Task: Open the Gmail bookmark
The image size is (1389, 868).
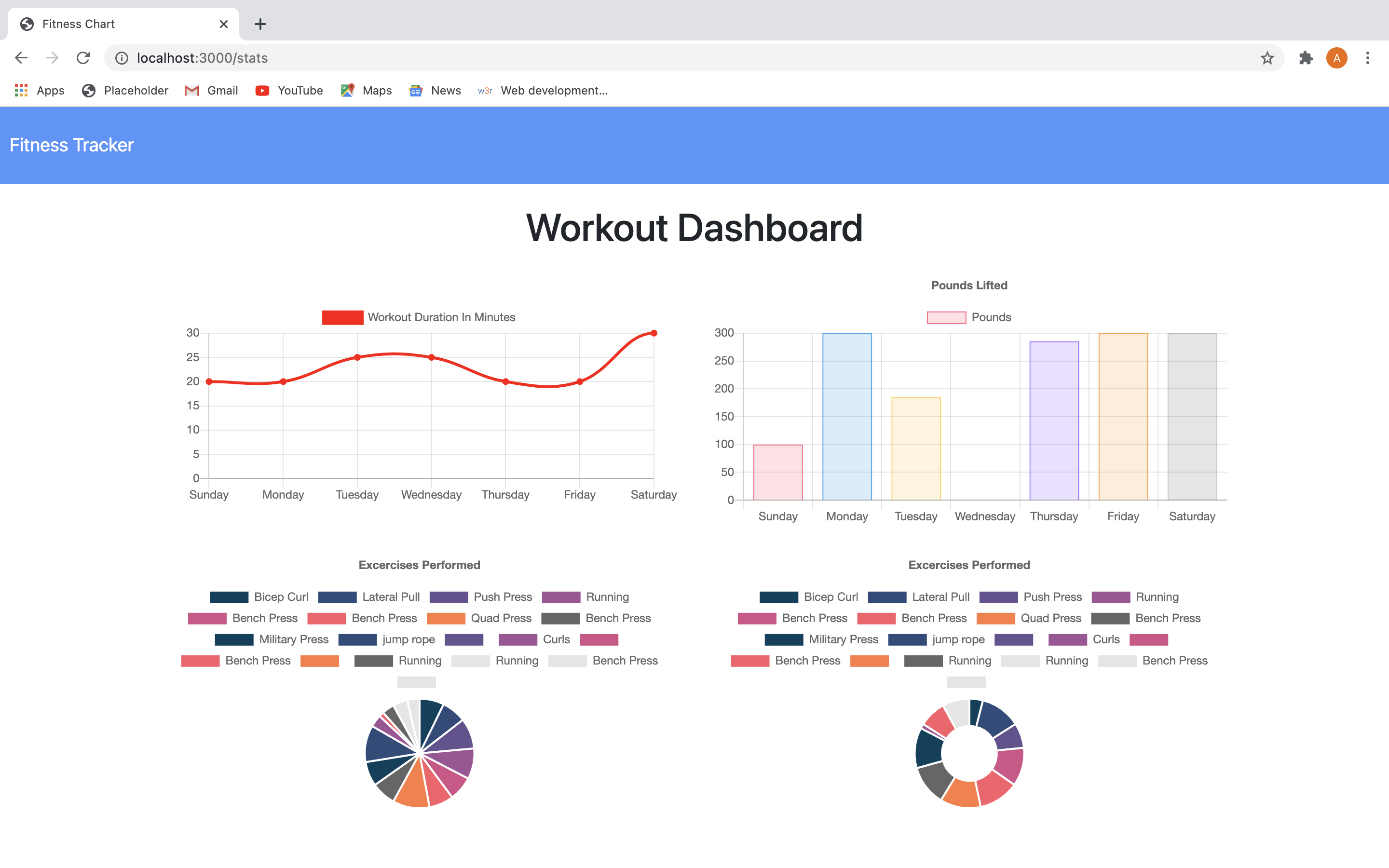Action: [x=211, y=91]
